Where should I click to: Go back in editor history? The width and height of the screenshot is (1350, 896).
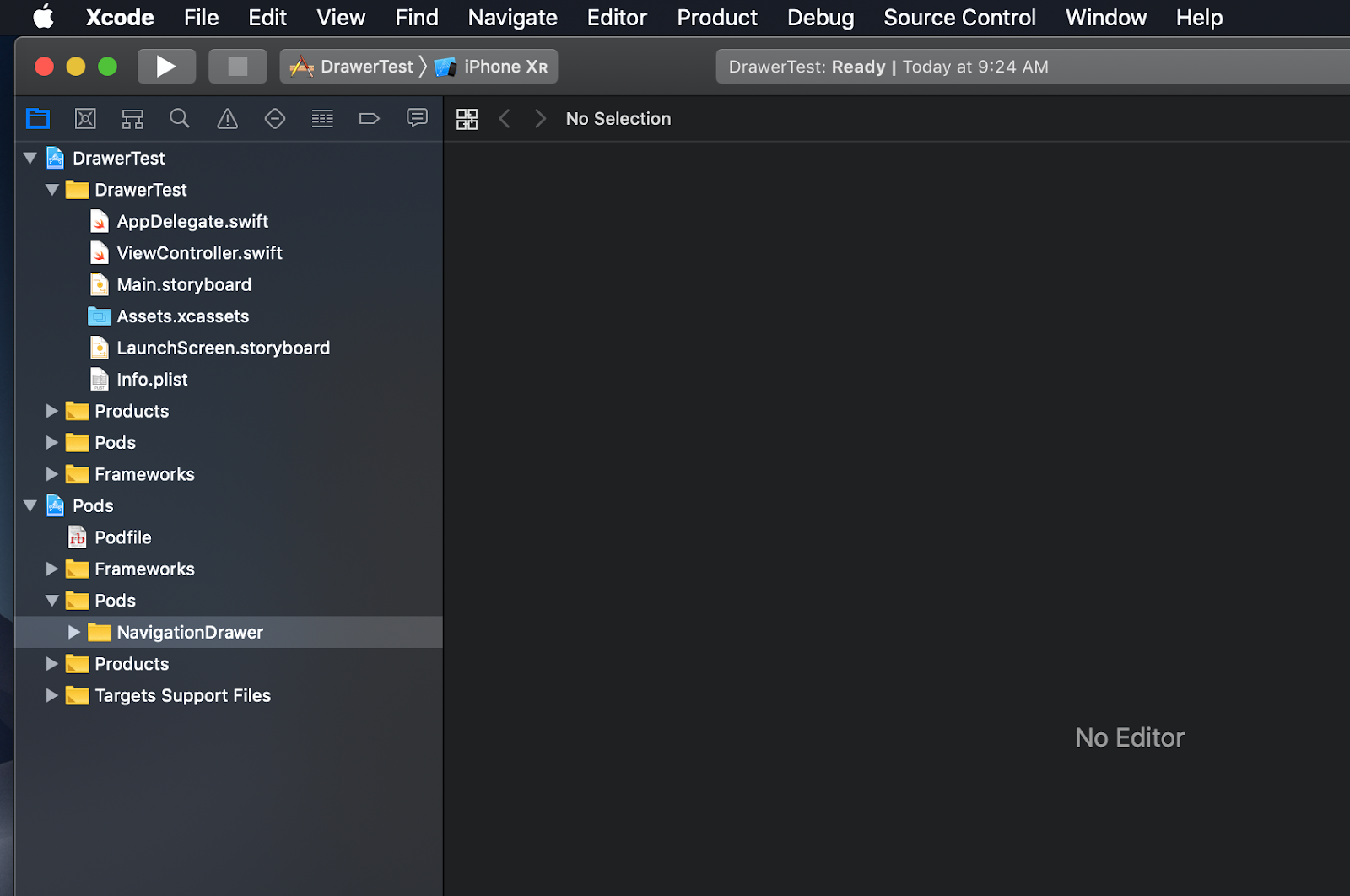tap(505, 119)
